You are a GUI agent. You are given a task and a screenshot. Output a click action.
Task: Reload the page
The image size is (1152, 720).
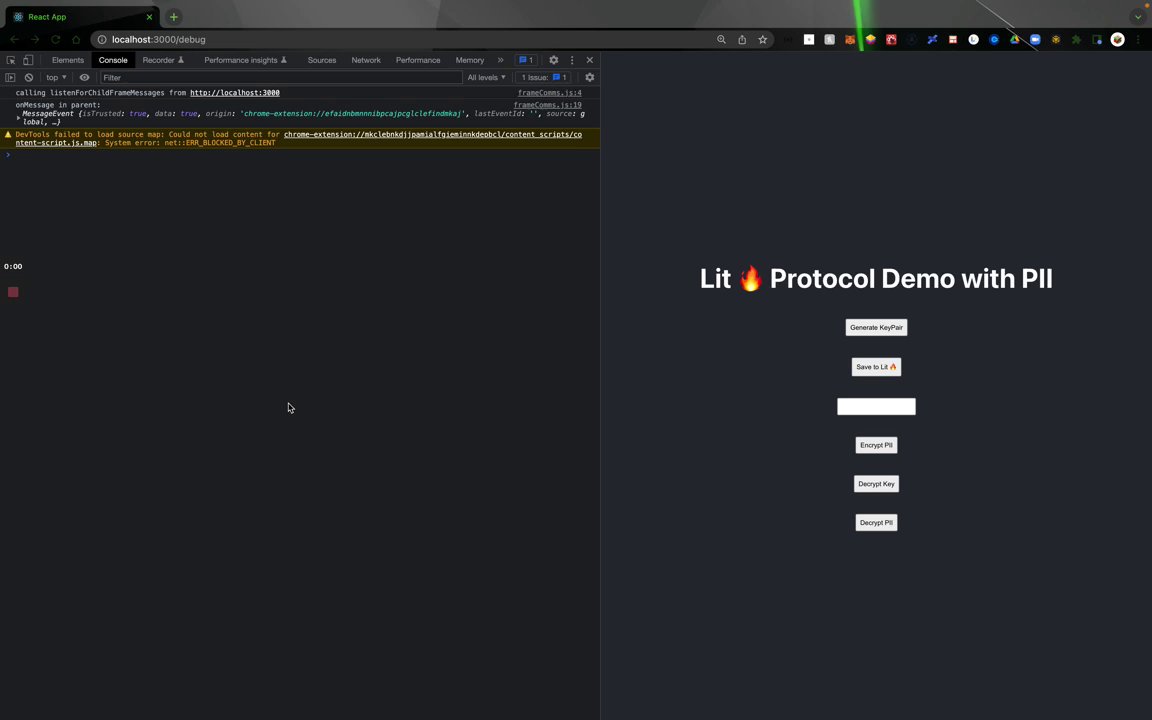tap(55, 40)
